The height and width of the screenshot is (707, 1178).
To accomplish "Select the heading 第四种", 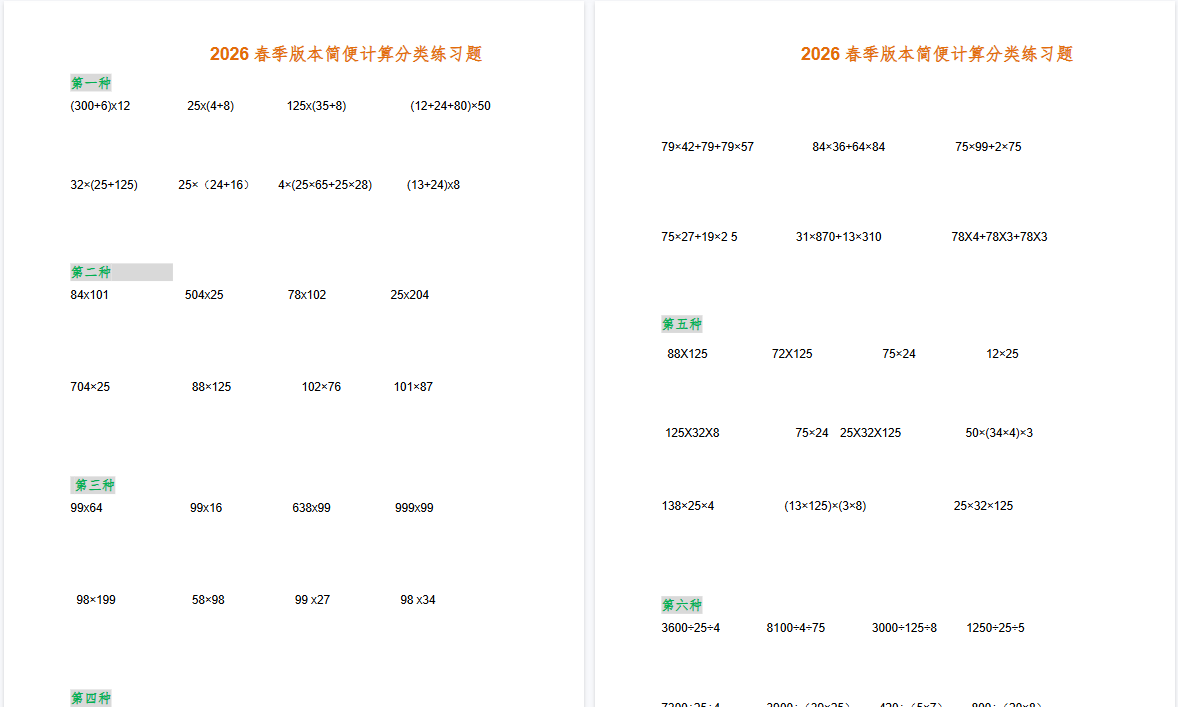I will pos(91,697).
